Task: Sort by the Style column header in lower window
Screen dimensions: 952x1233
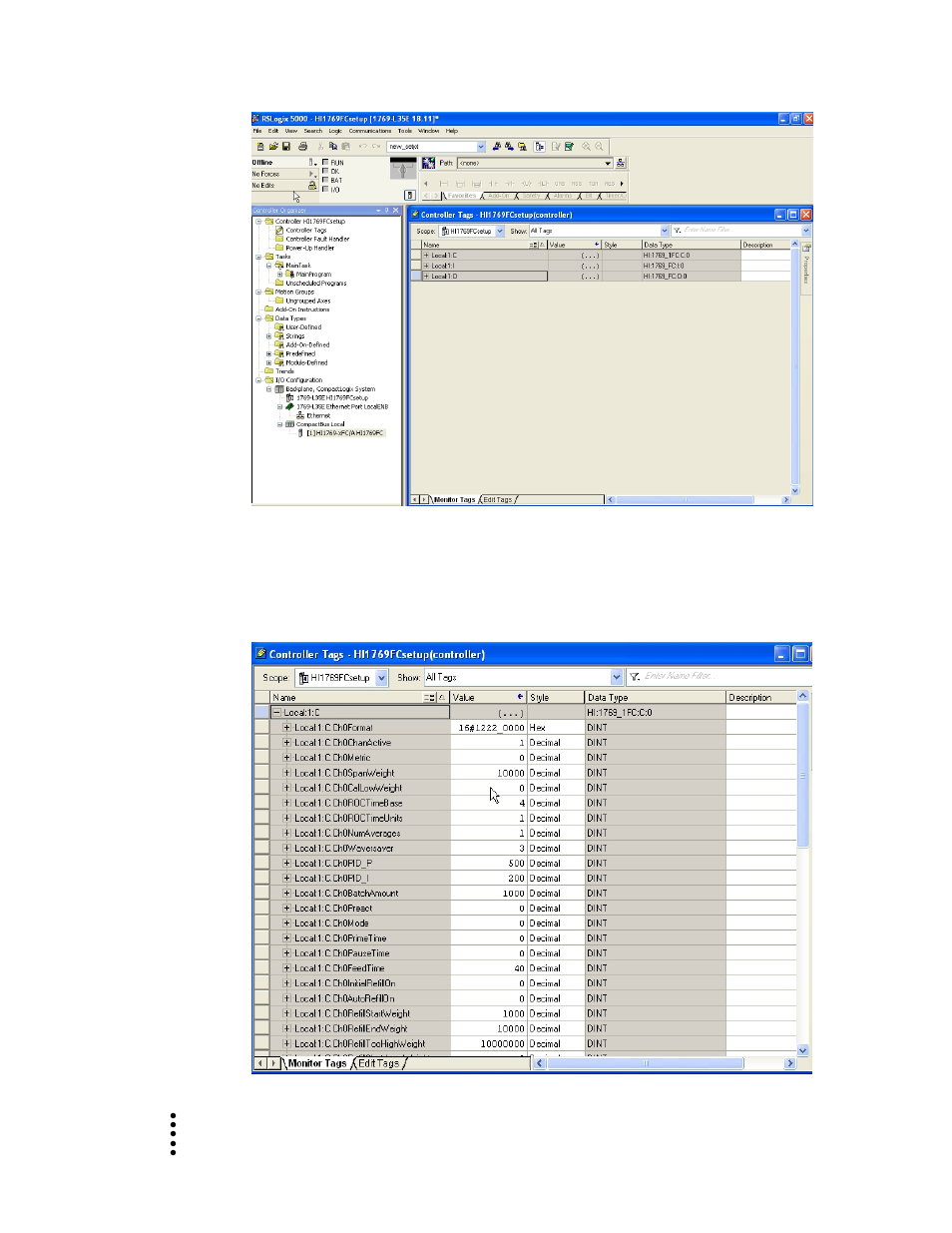Action: pyautogui.click(x=556, y=698)
